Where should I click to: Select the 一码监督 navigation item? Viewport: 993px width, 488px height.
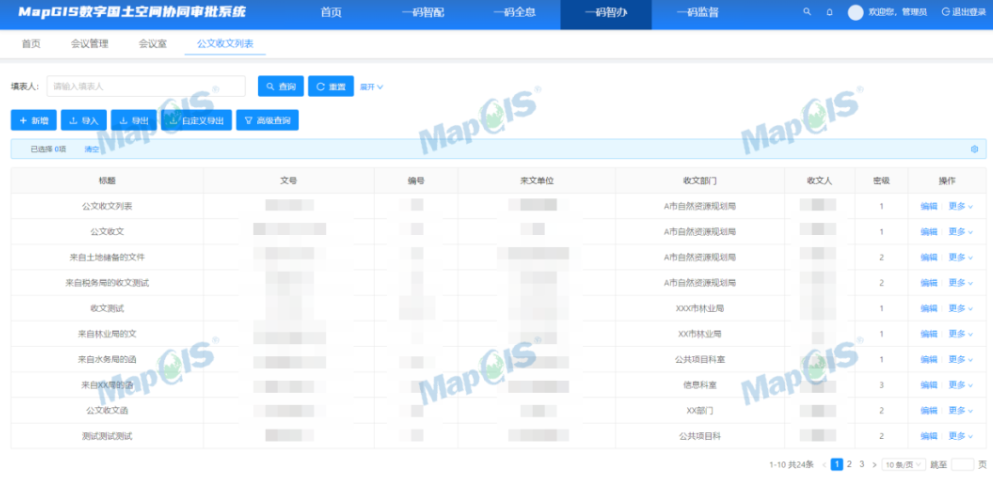click(x=696, y=13)
